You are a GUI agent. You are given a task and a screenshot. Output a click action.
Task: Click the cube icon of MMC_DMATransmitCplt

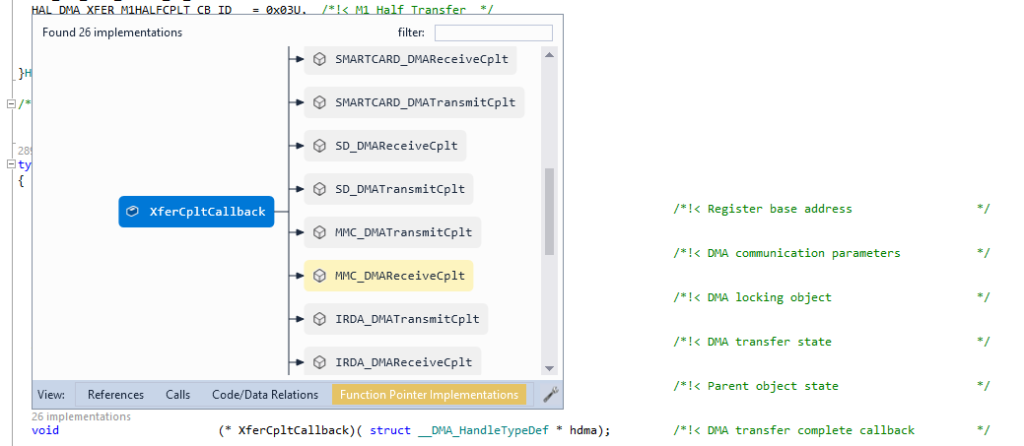[x=320, y=233]
